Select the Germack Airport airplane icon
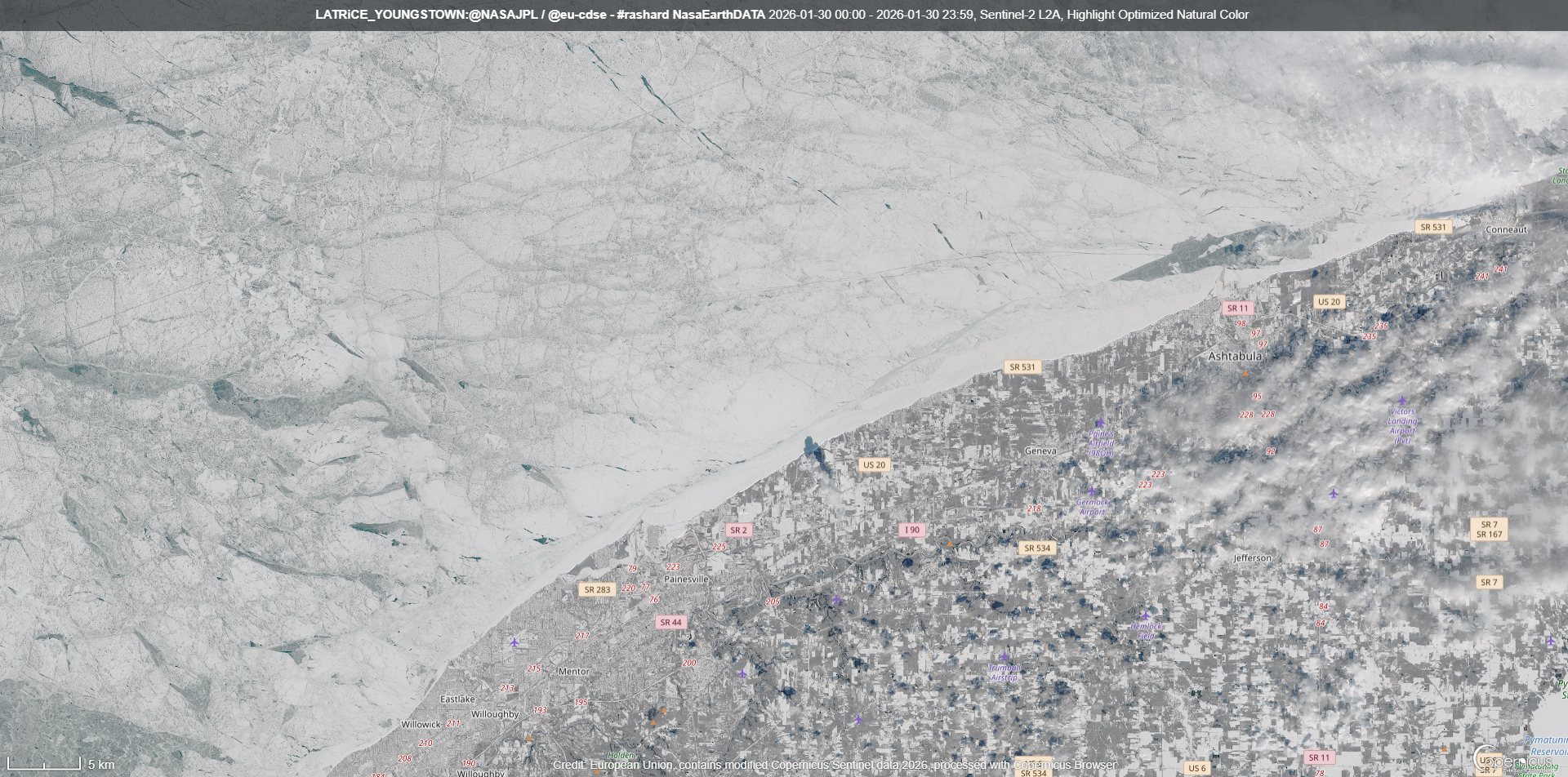Viewport: 1568px width, 777px height. point(1092,491)
